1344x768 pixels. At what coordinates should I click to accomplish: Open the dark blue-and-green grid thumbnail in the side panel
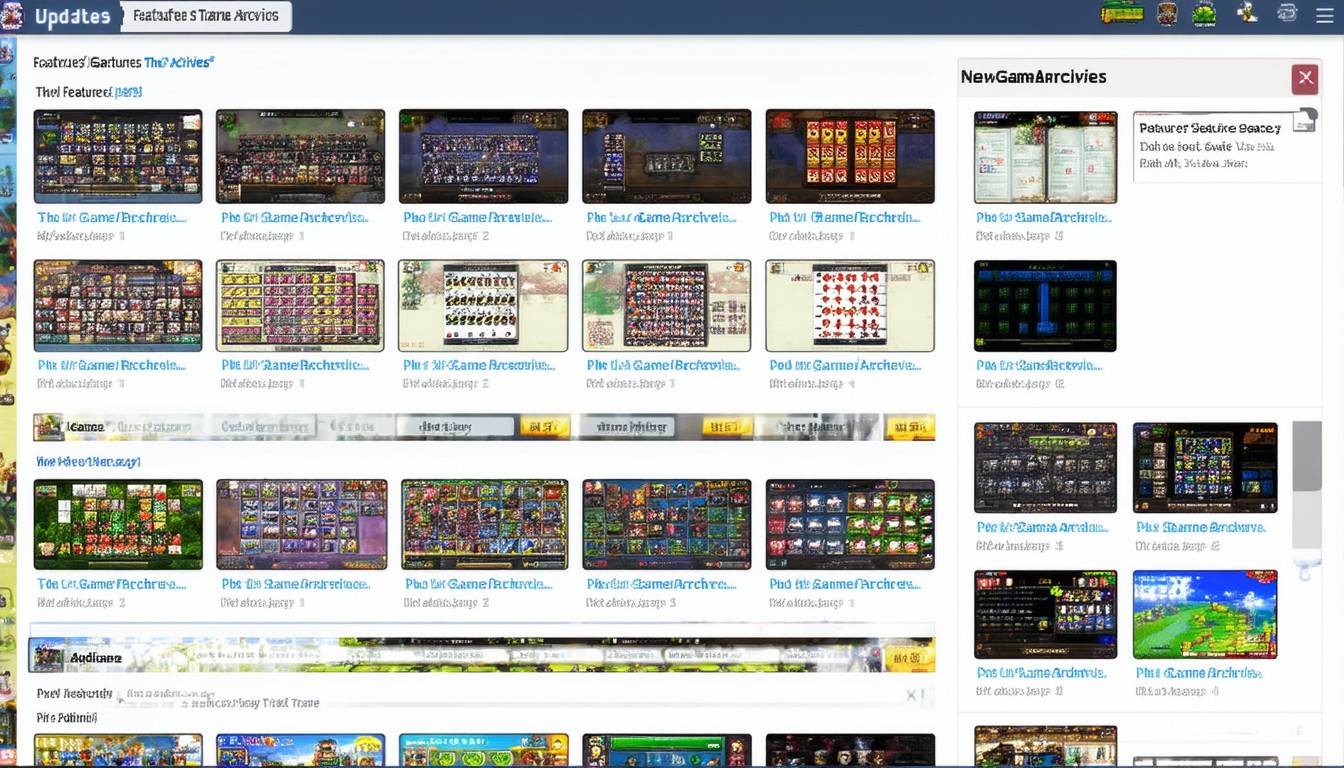point(1045,305)
